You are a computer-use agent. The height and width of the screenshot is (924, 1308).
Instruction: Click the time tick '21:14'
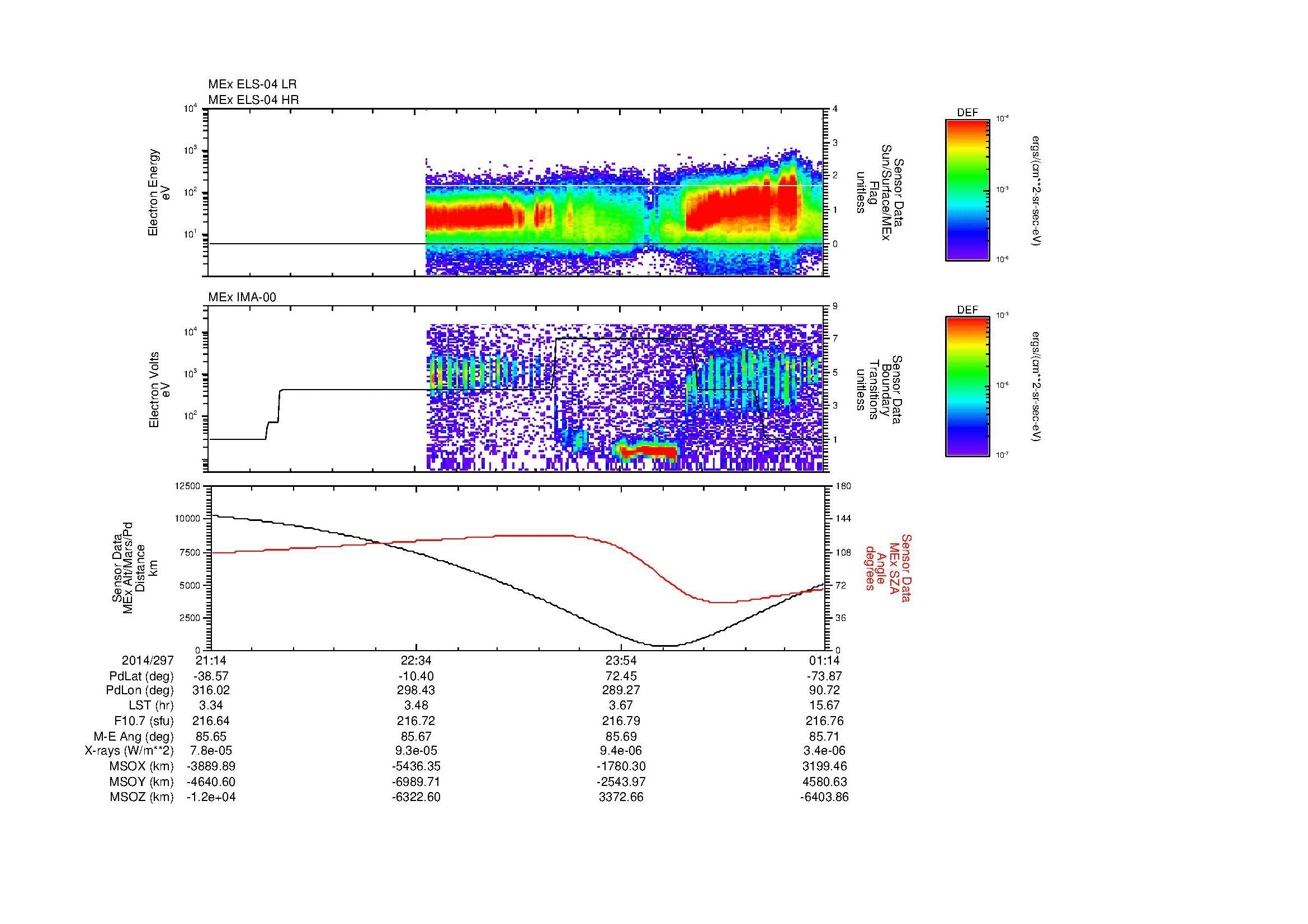tap(211, 660)
